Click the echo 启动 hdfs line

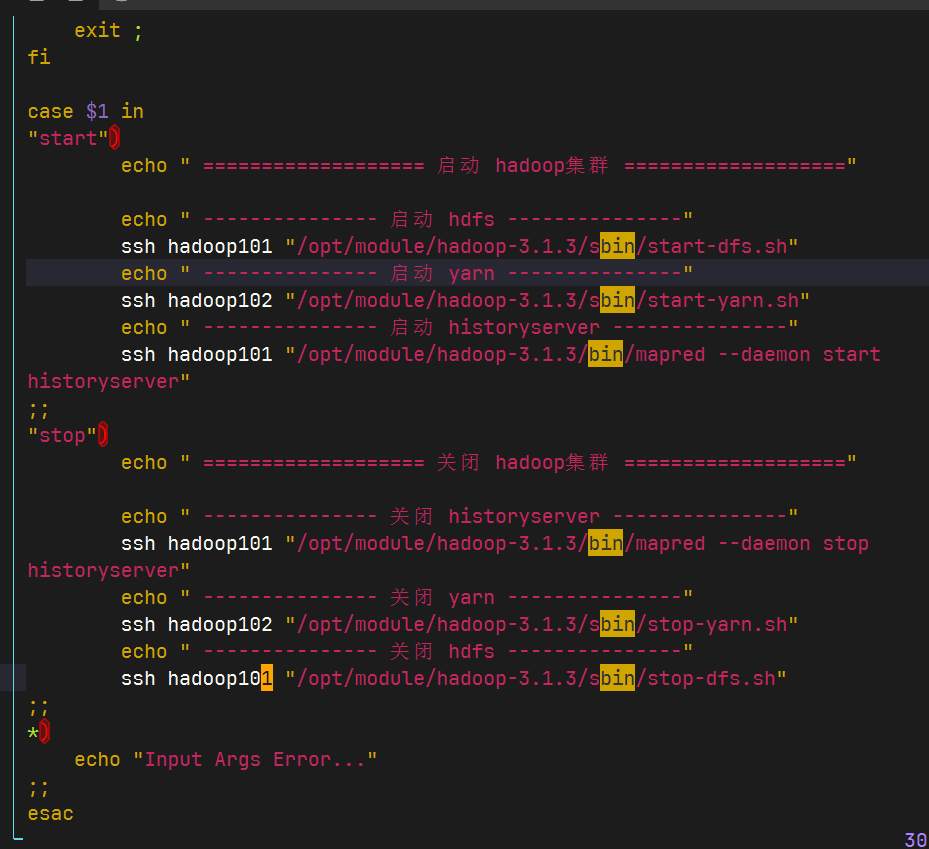coord(407,219)
